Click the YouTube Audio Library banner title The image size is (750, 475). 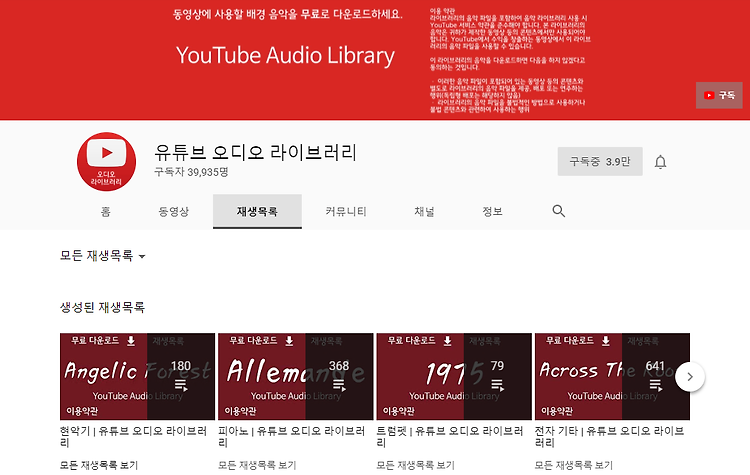[285, 55]
